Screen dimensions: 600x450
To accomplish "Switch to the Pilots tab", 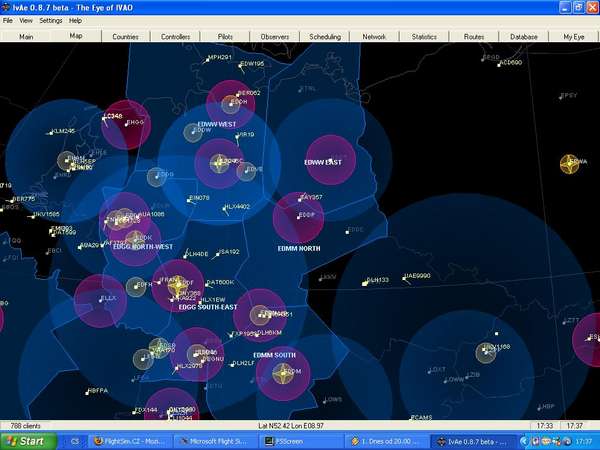I will pos(225,37).
